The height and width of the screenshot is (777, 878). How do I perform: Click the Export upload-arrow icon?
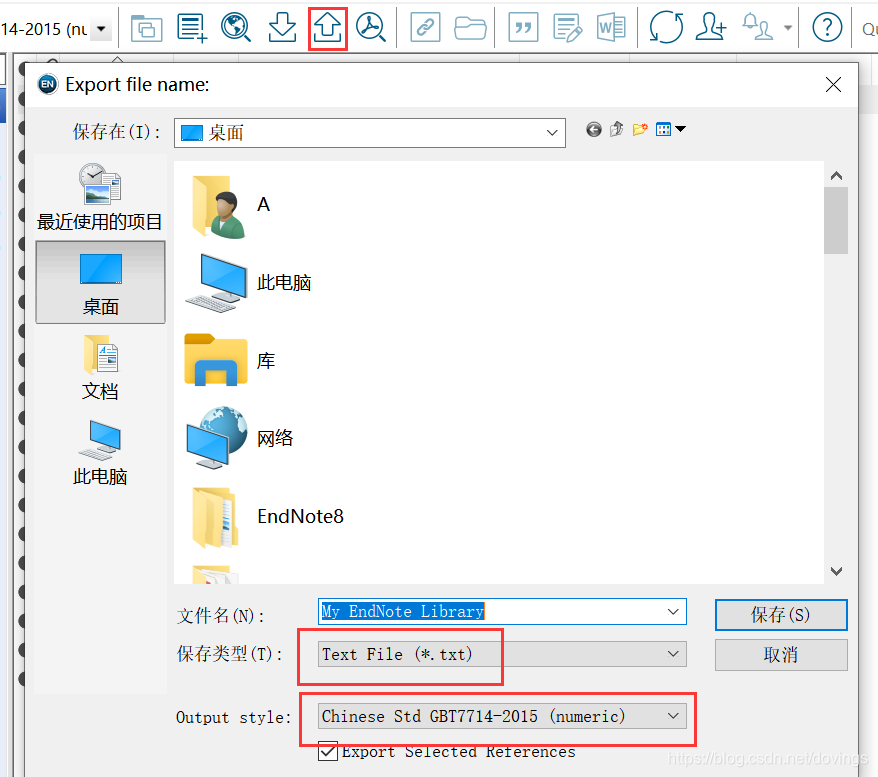[x=327, y=27]
